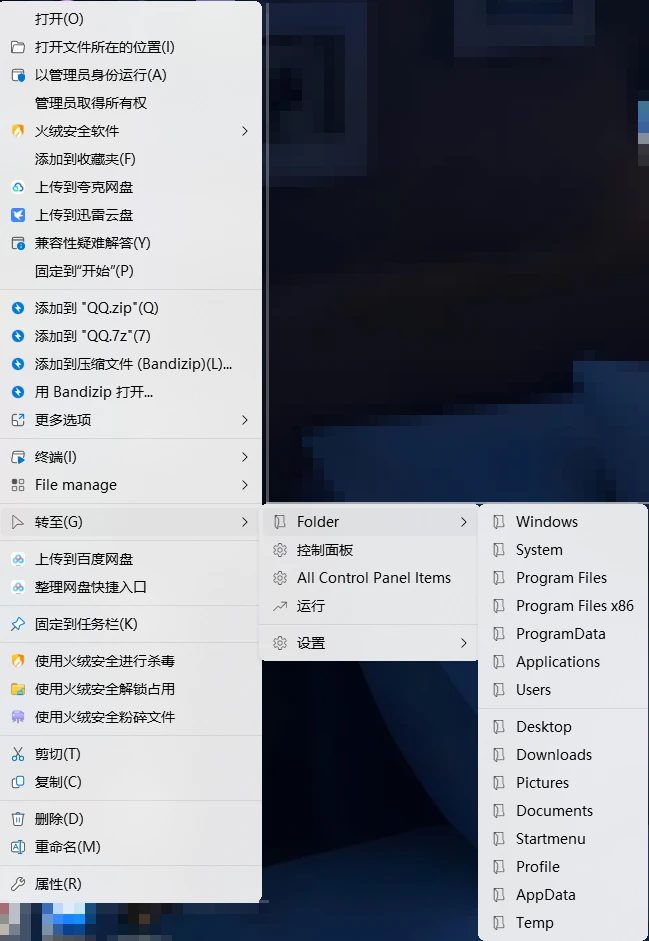Click the grid icon beside File manage
This screenshot has width=649, height=941.
click(18, 485)
